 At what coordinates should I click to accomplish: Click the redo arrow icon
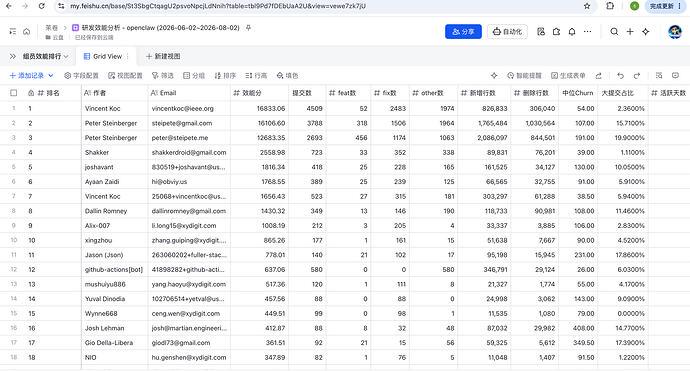(x=637, y=76)
